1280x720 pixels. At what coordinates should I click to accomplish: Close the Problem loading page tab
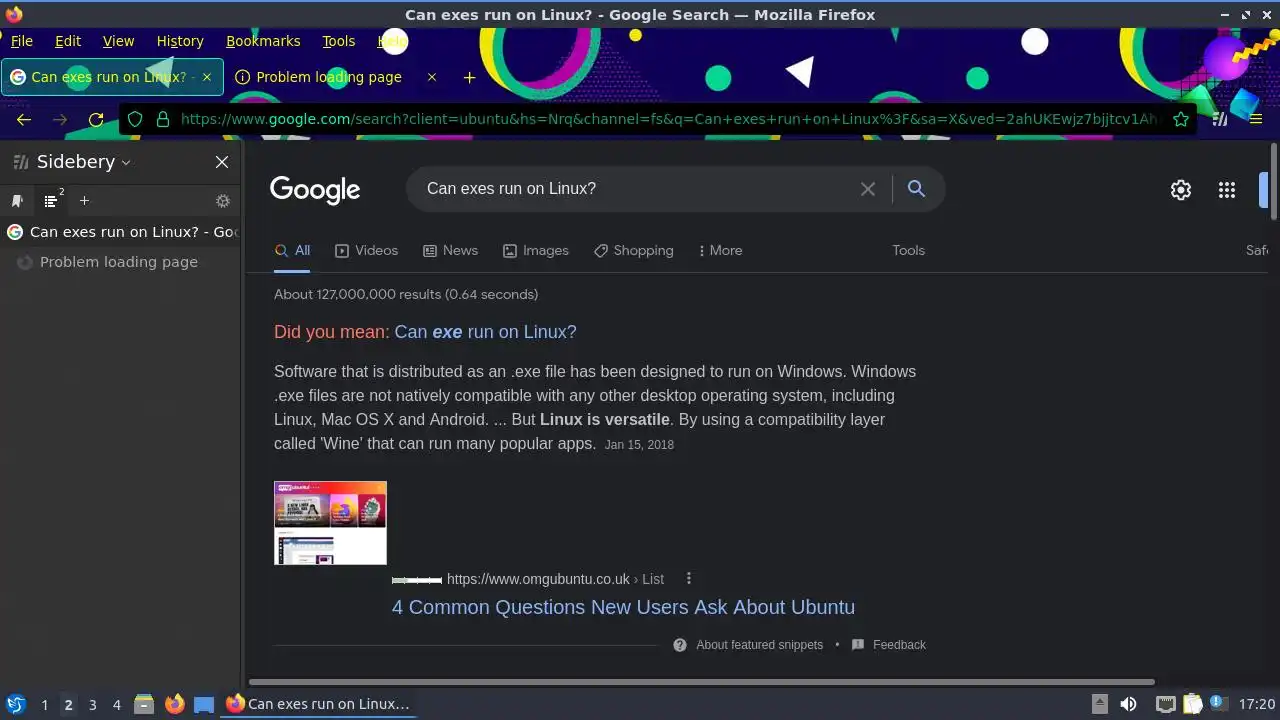point(432,77)
